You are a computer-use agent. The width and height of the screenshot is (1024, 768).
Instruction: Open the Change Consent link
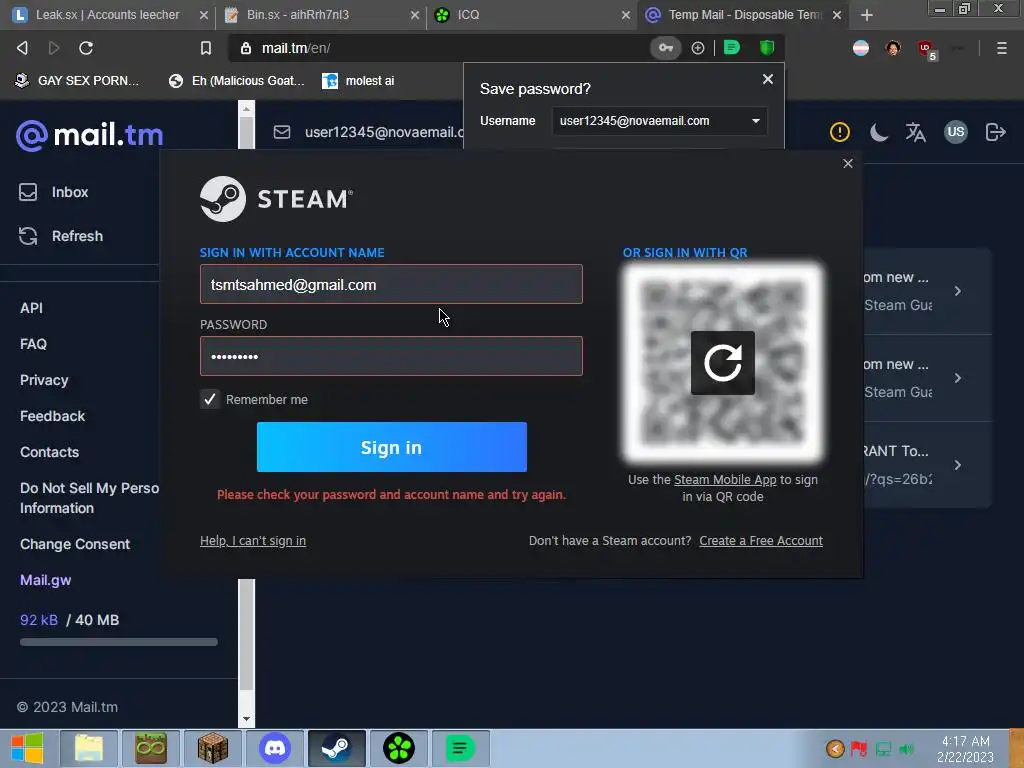(74, 544)
